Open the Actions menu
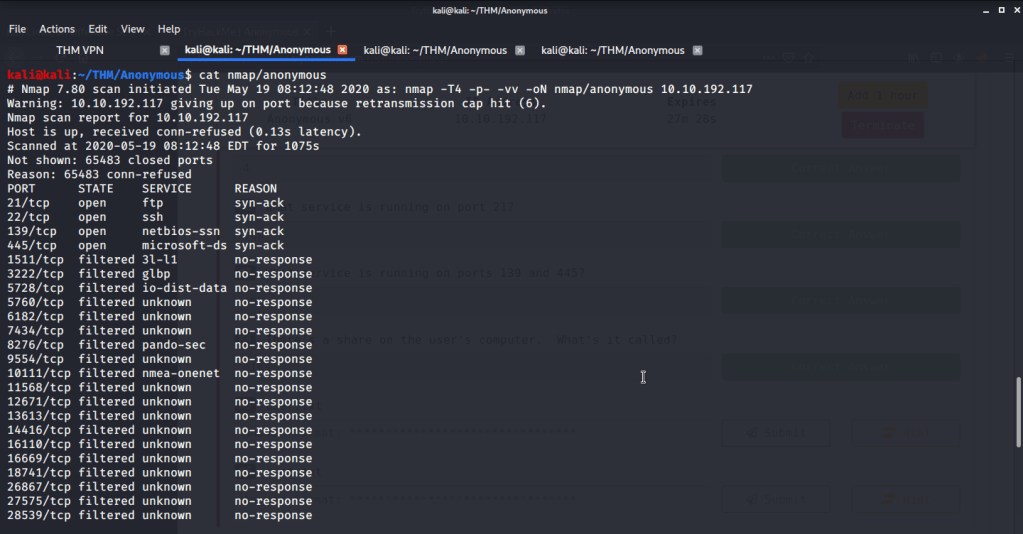The height and width of the screenshot is (534, 1023). [57, 29]
